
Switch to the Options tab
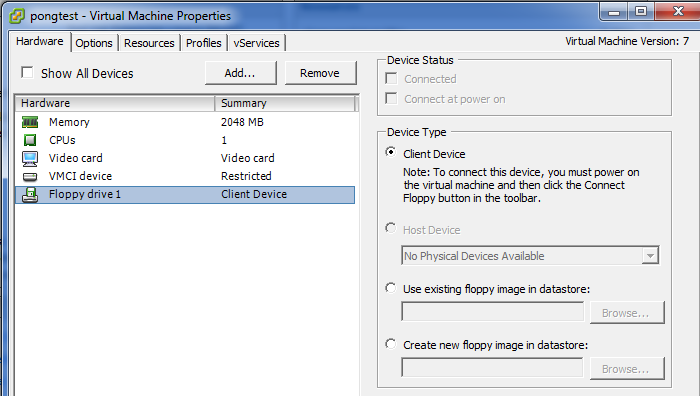tap(94, 43)
